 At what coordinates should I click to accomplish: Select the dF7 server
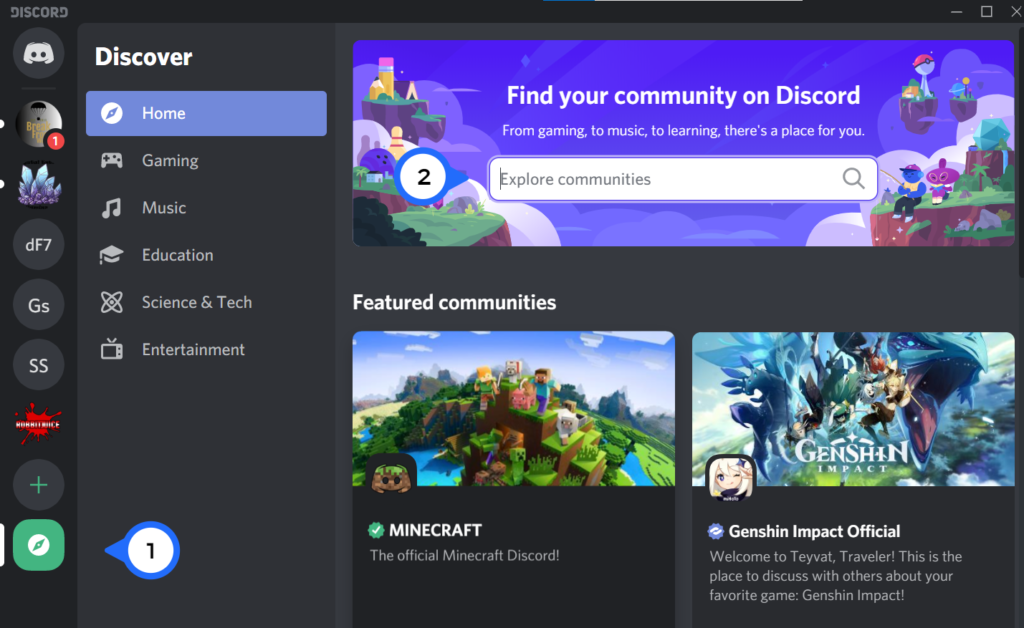(x=38, y=244)
